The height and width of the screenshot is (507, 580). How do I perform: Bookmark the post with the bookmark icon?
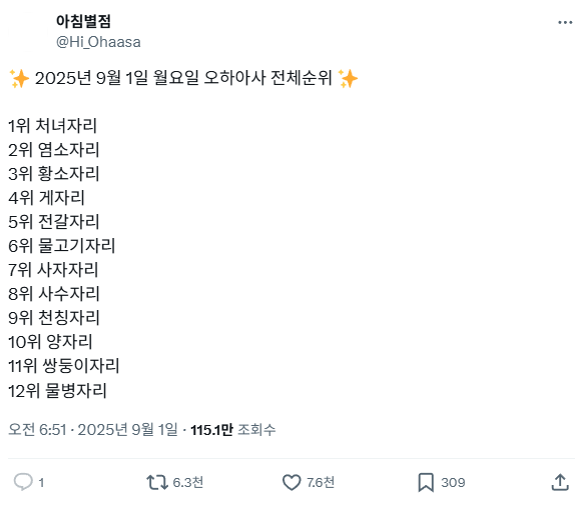click(x=426, y=482)
